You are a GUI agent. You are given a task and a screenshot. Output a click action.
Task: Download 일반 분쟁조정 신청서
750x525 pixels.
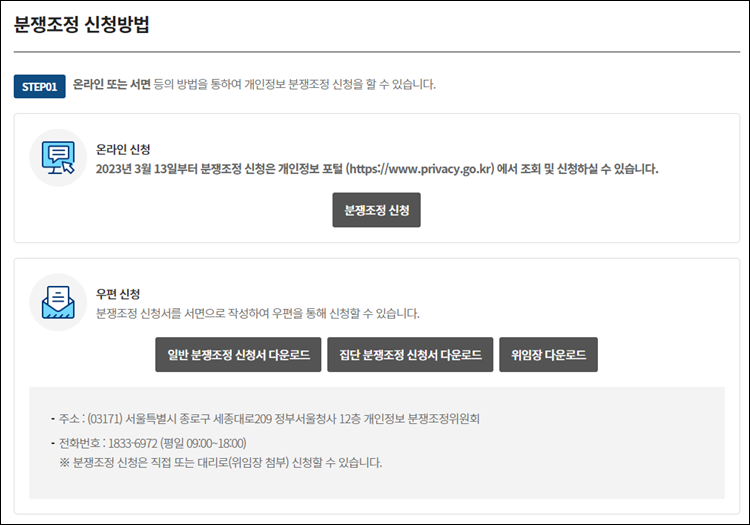238,354
